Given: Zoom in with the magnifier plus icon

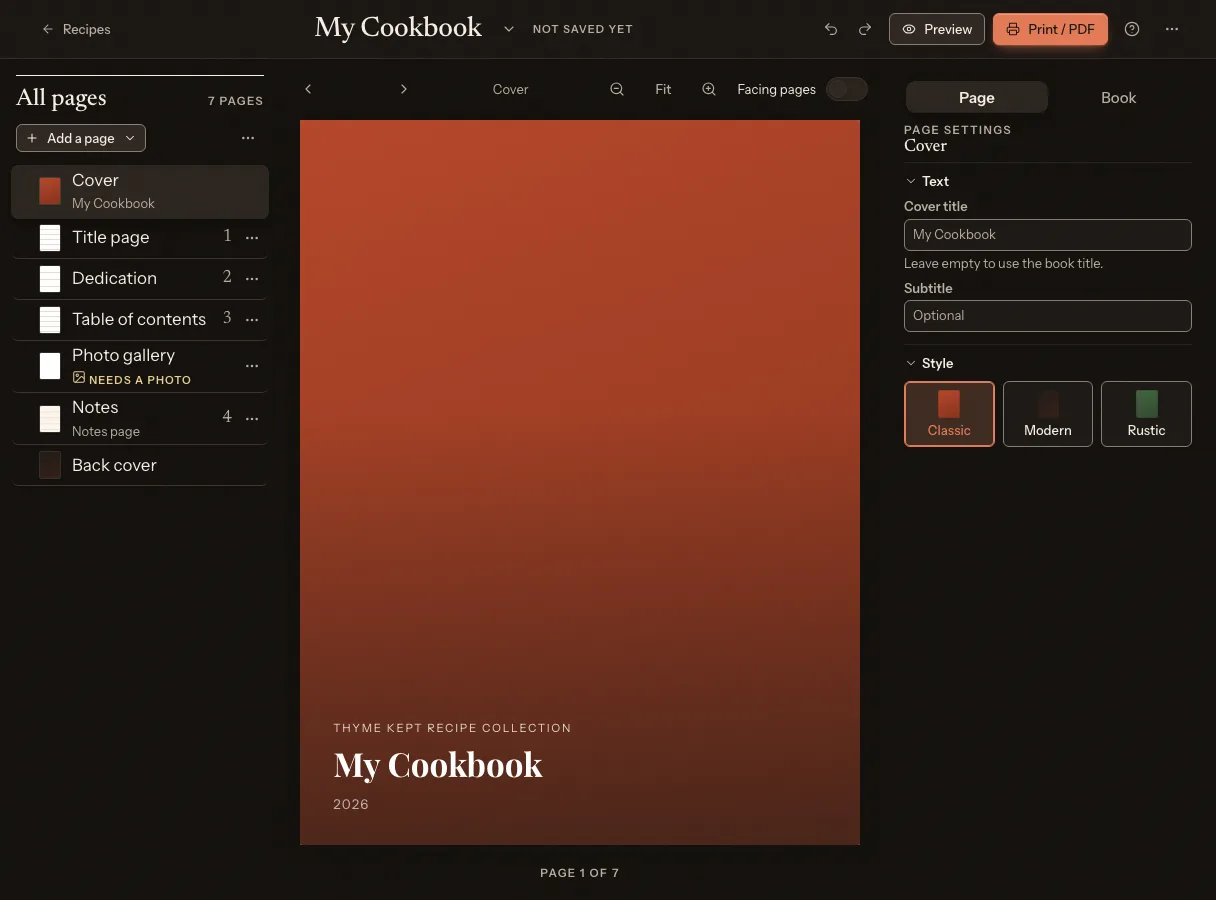Looking at the screenshot, I should 709,89.
